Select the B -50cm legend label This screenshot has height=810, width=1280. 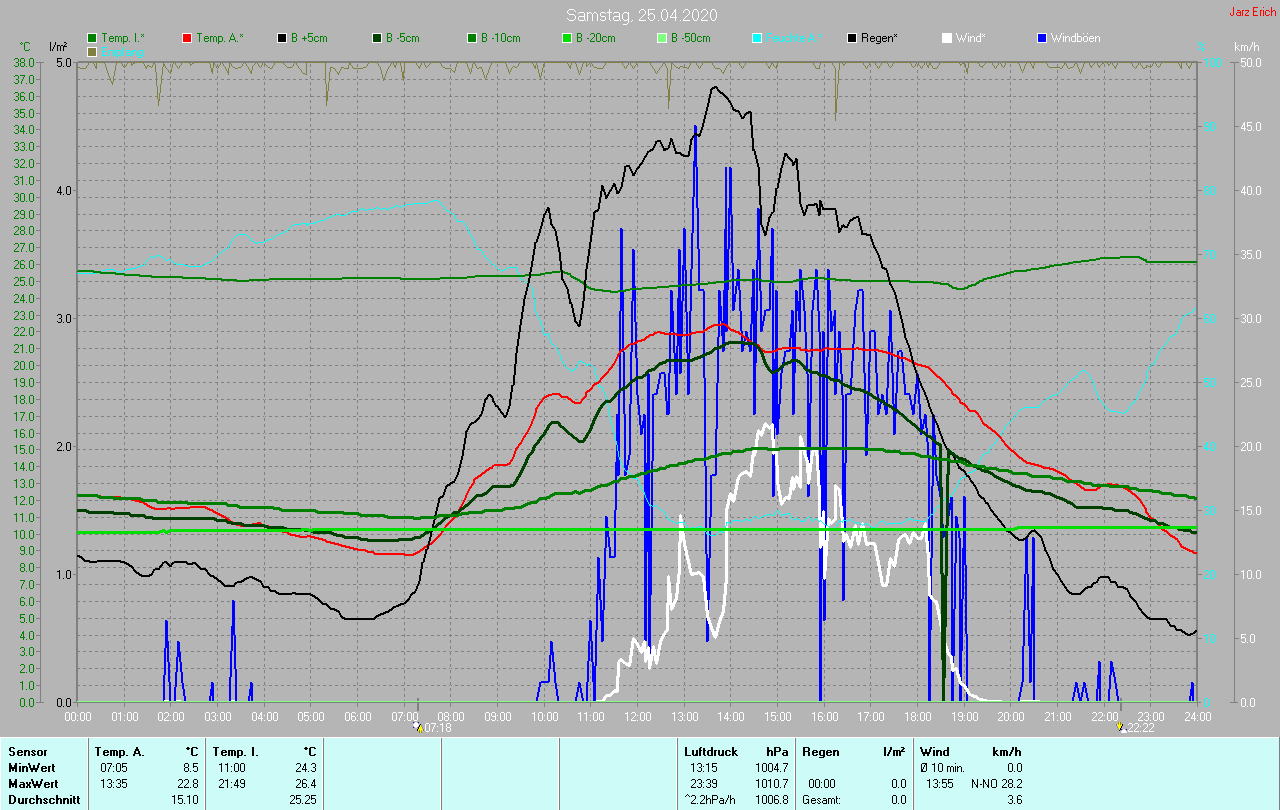point(690,38)
